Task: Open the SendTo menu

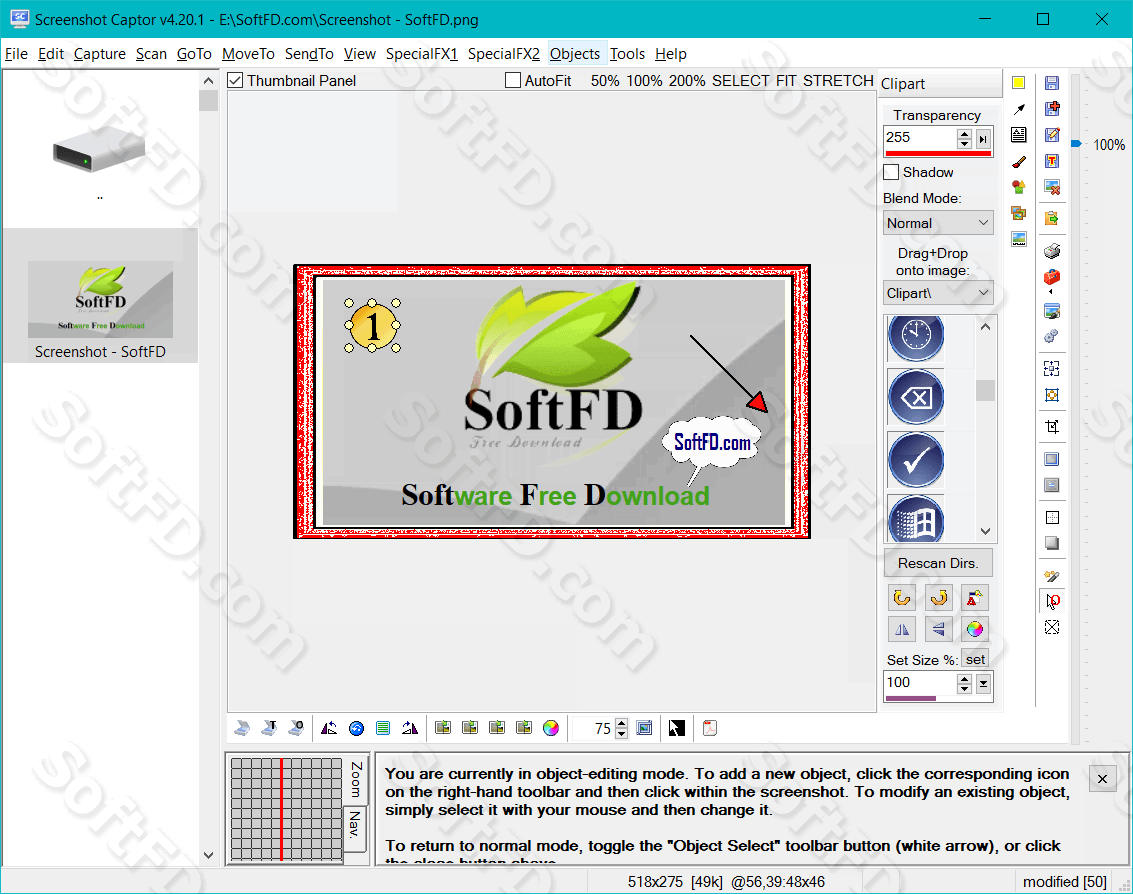Action: click(309, 53)
